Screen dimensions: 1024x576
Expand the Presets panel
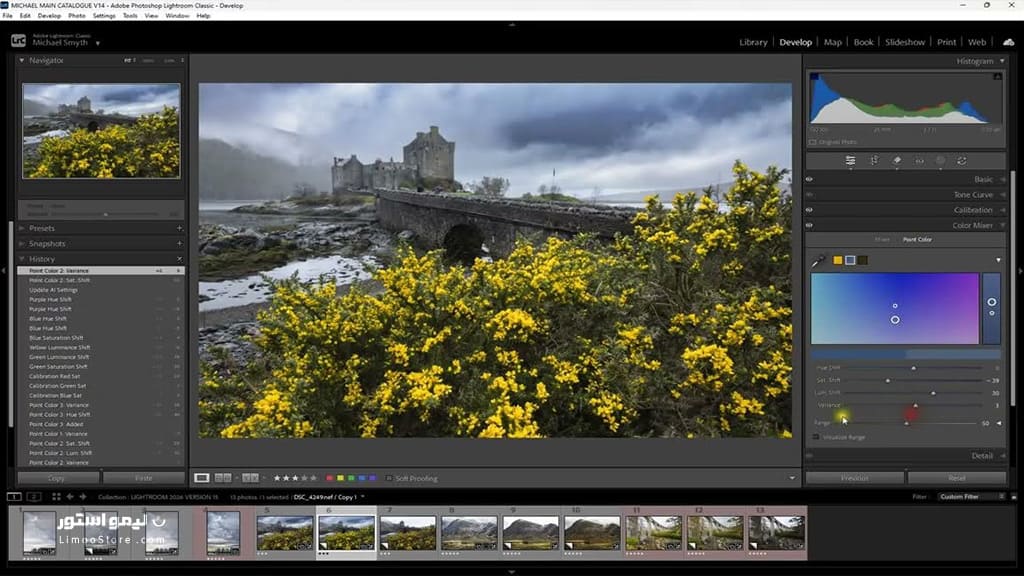pos(22,228)
